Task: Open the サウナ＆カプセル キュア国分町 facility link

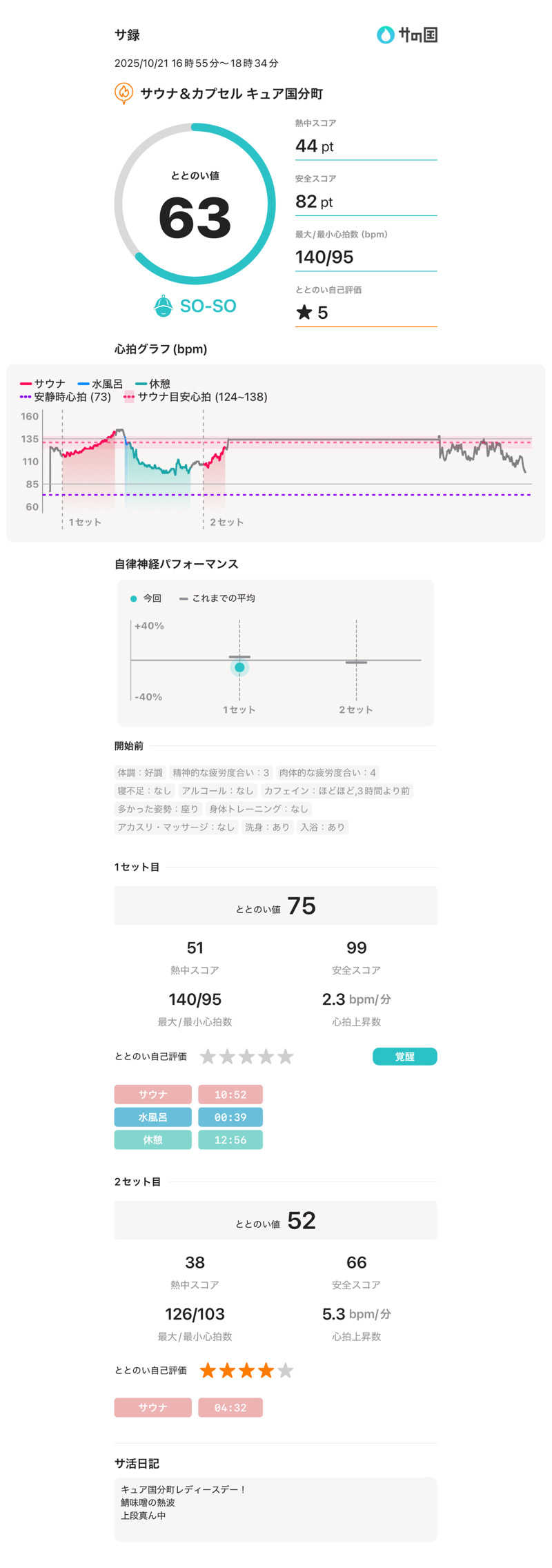Action: (x=231, y=94)
